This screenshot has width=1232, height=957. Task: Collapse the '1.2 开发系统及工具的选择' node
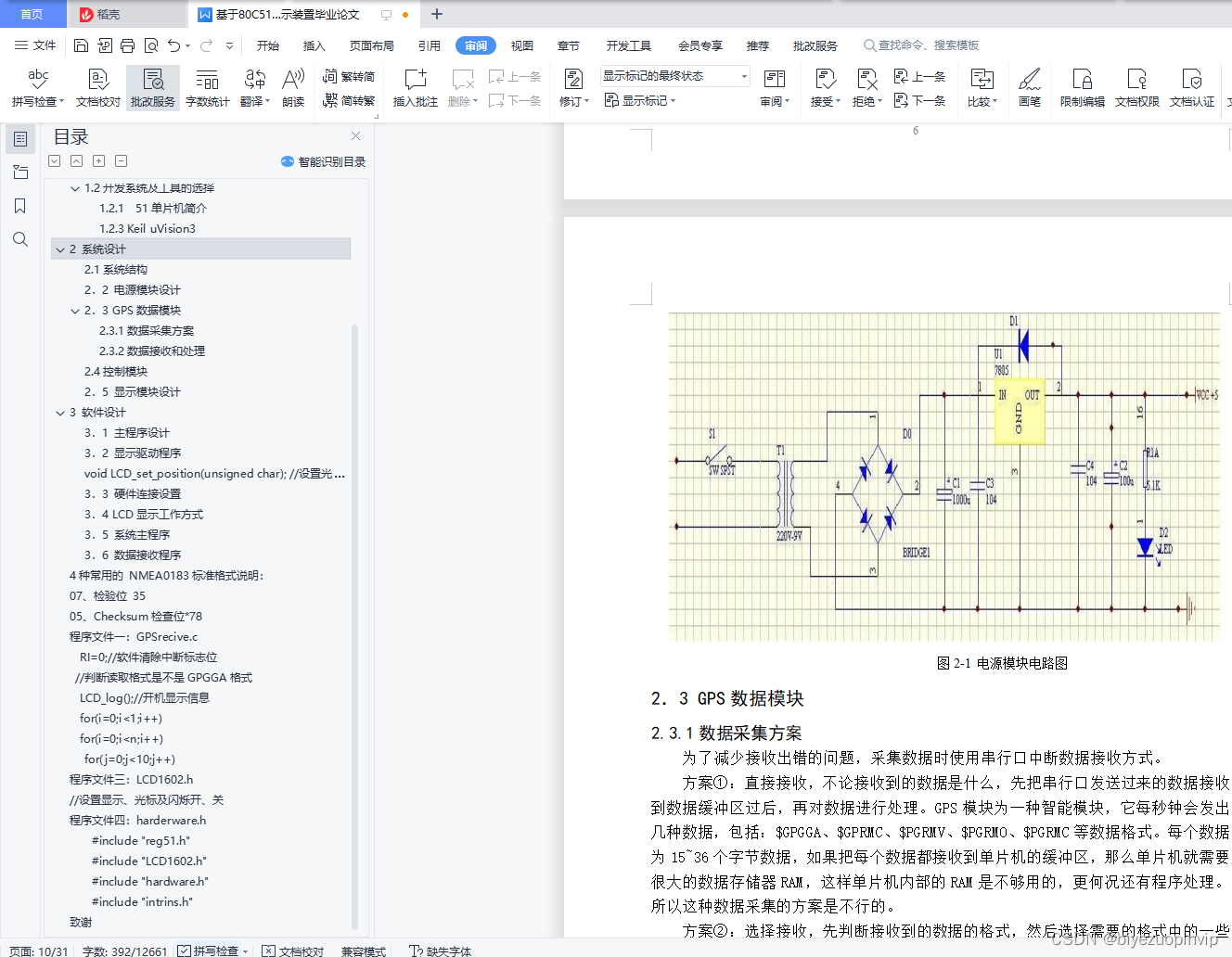pos(75,188)
